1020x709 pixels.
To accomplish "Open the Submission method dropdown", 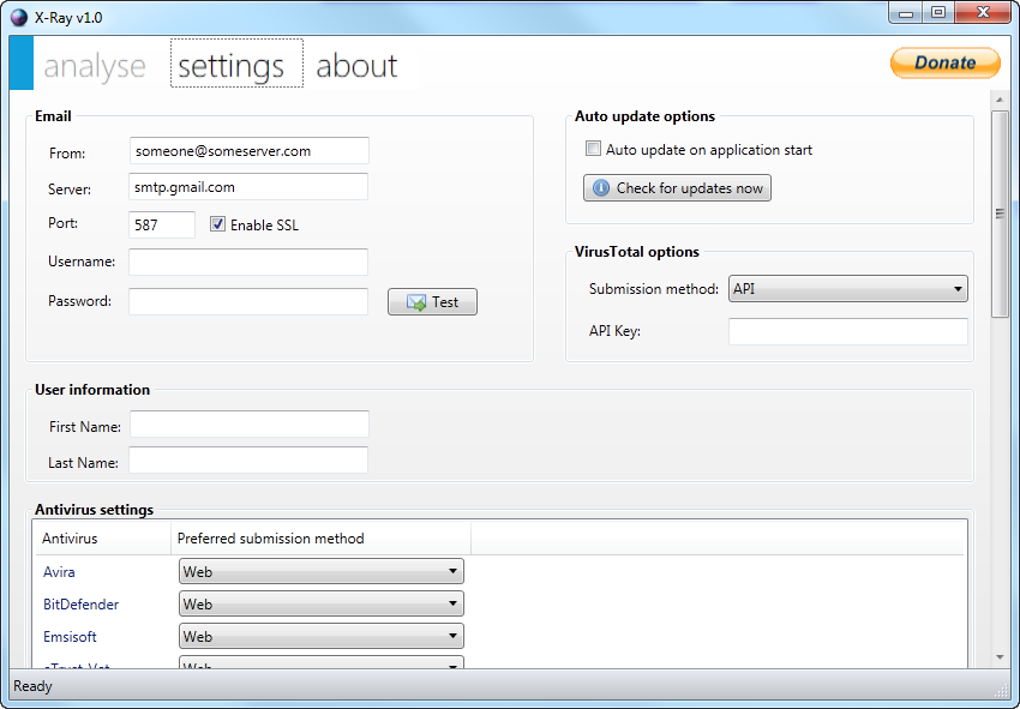I will coord(848,289).
